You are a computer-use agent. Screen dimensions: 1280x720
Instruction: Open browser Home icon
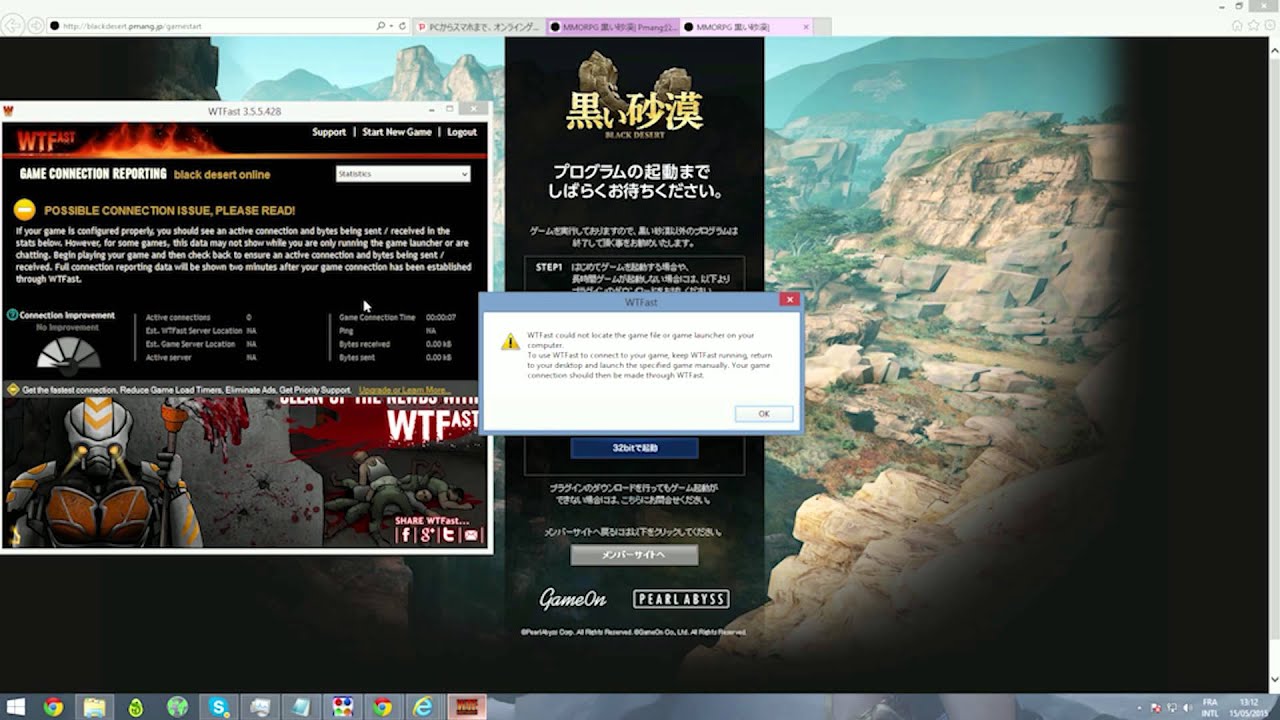(x=1237, y=25)
